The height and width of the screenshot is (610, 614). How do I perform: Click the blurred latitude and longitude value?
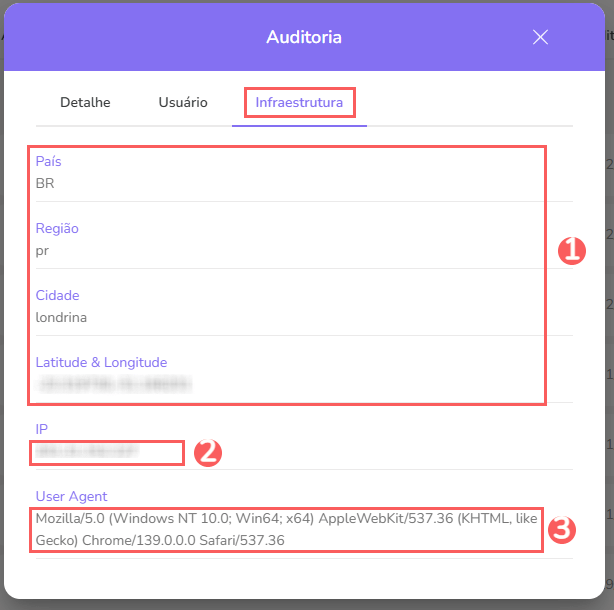tap(113, 384)
